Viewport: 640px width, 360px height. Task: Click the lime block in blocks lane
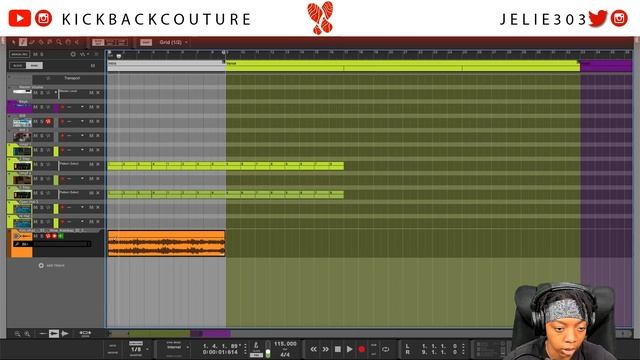pyautogui.click(x=403, y=66)
